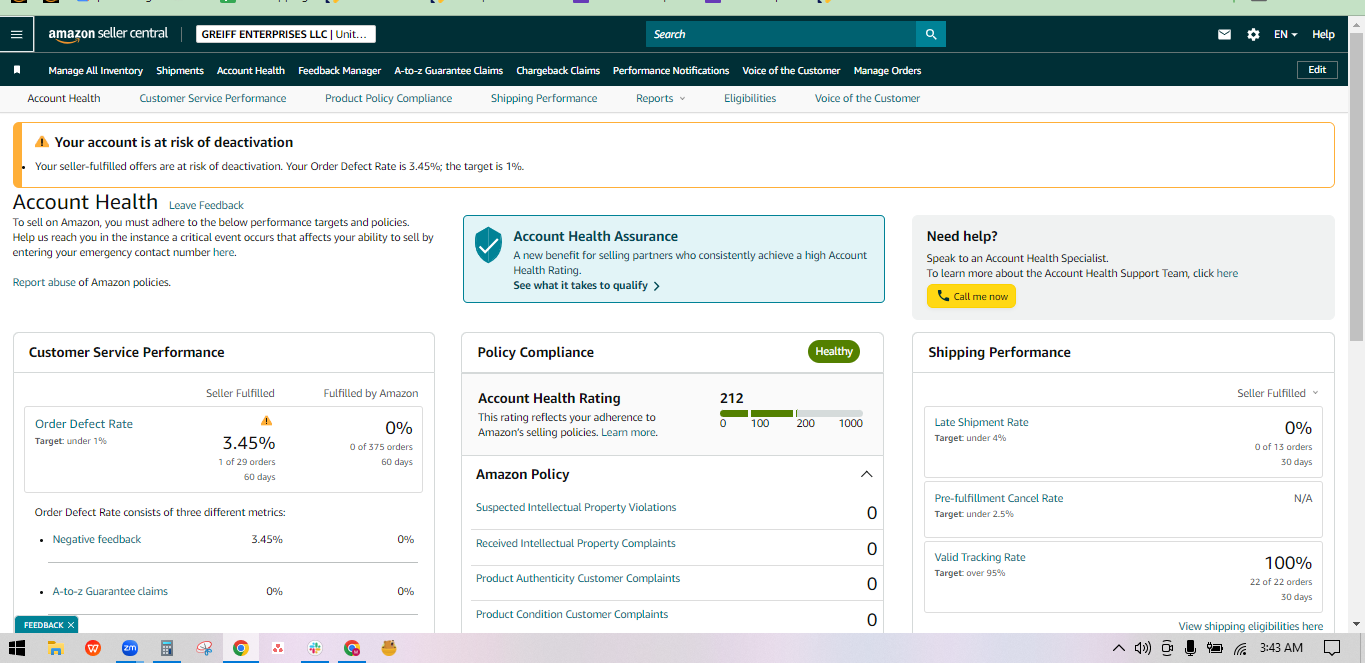The width and height of the screenshot is (1365, 663).
Task: Open the Windows Start menu
Action: click(x=17, y=648)
